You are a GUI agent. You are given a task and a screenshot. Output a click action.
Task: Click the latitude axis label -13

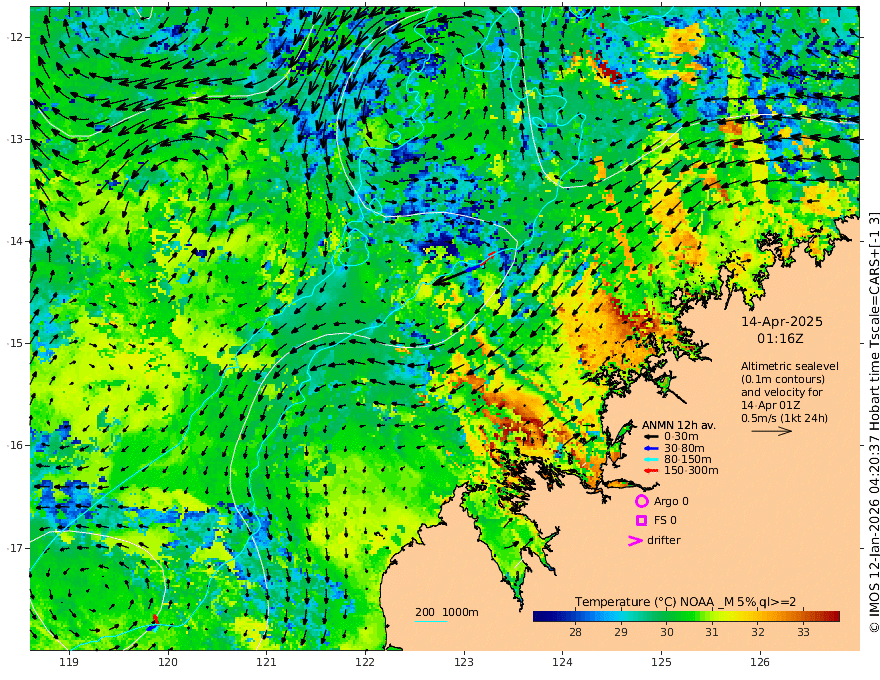pyautogui.click(x=16, y=139)
